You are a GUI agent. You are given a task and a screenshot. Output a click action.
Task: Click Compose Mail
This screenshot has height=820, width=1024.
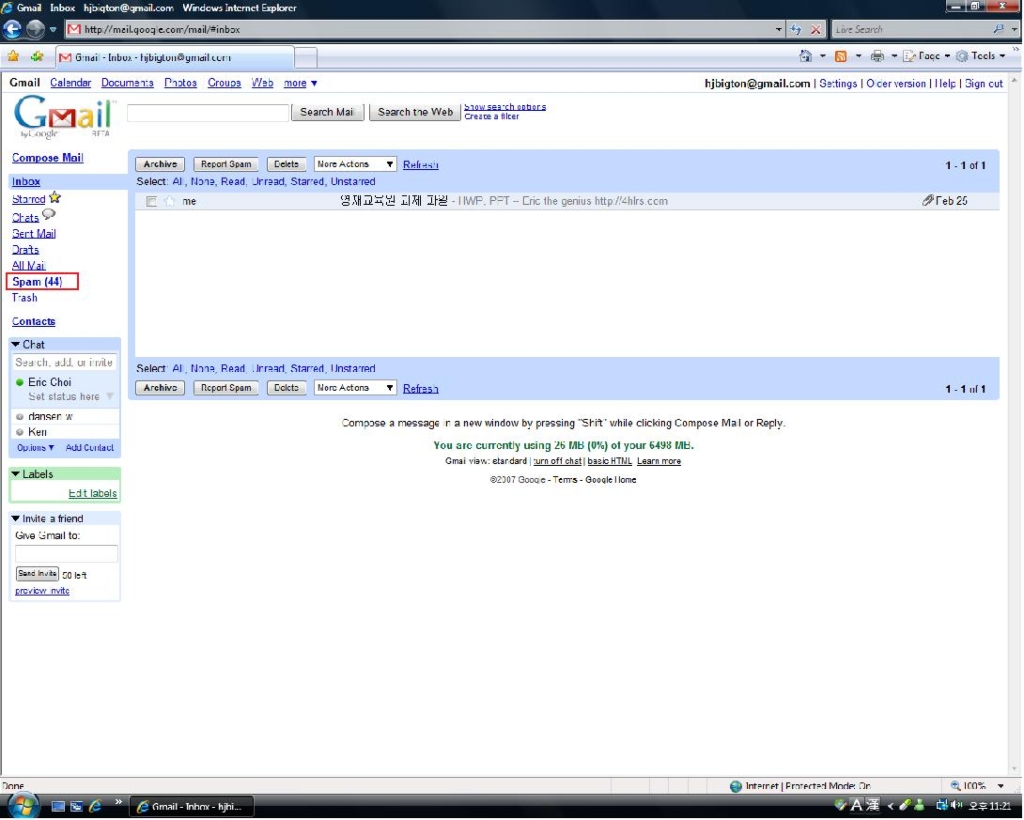click(x=47, y=158)
